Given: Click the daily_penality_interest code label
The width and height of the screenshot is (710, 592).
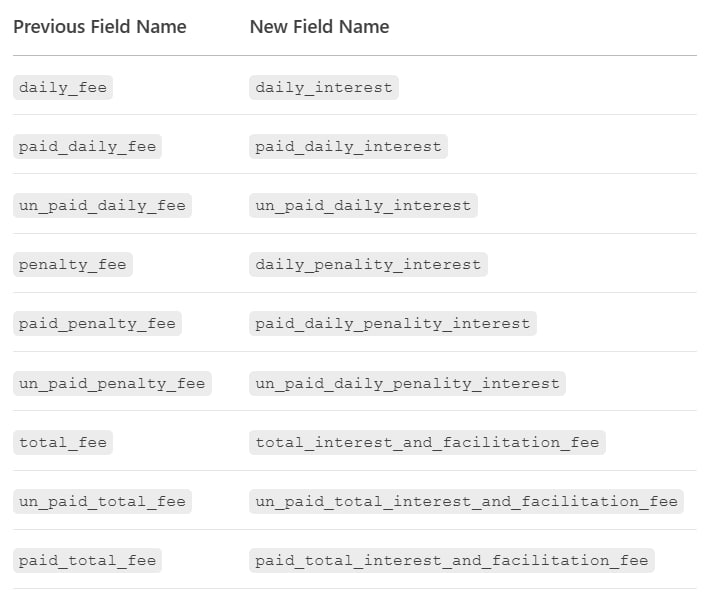Looking at the screenshot, I should pyautogui.click(x=368, y=265).
